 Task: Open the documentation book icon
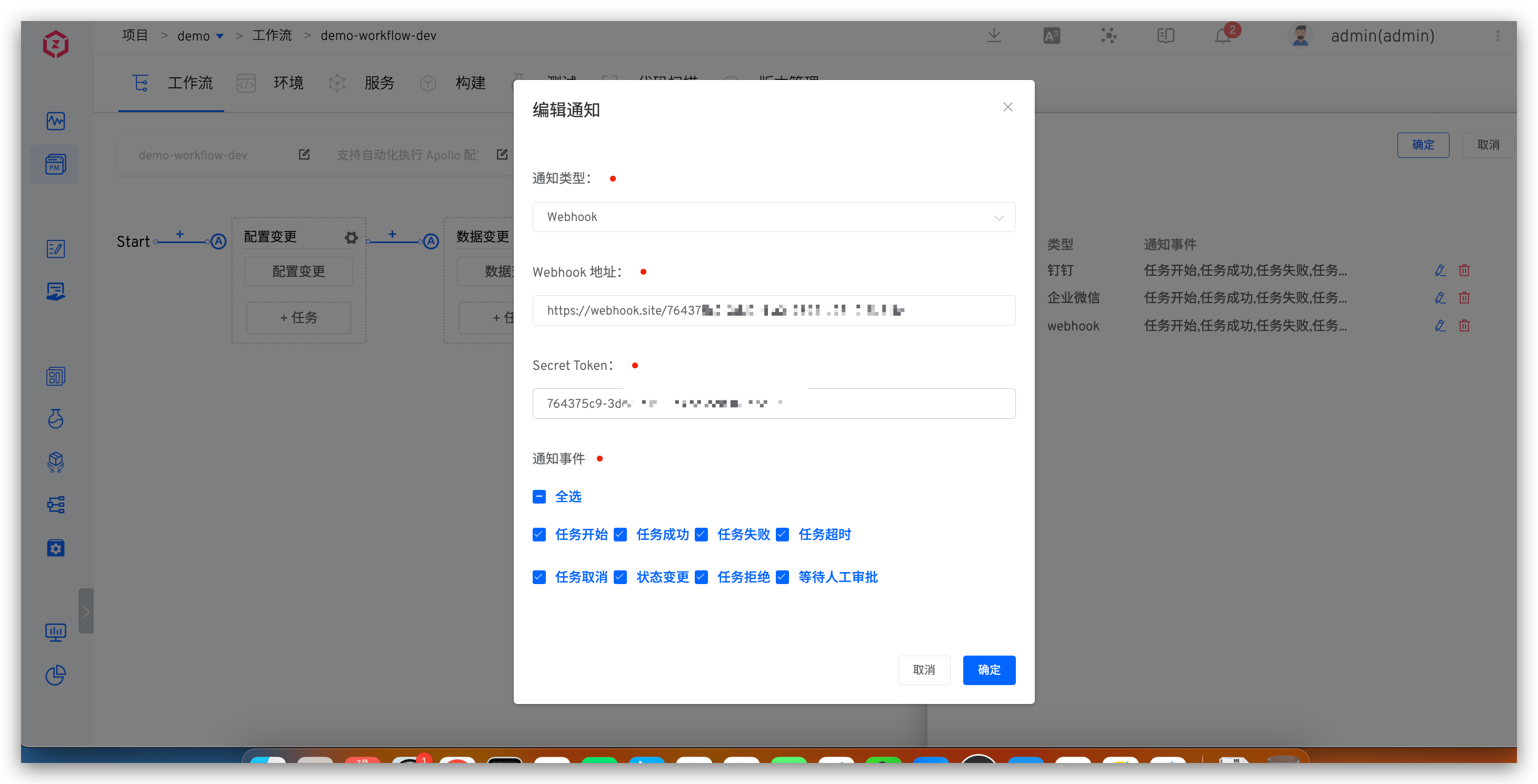1165,36
